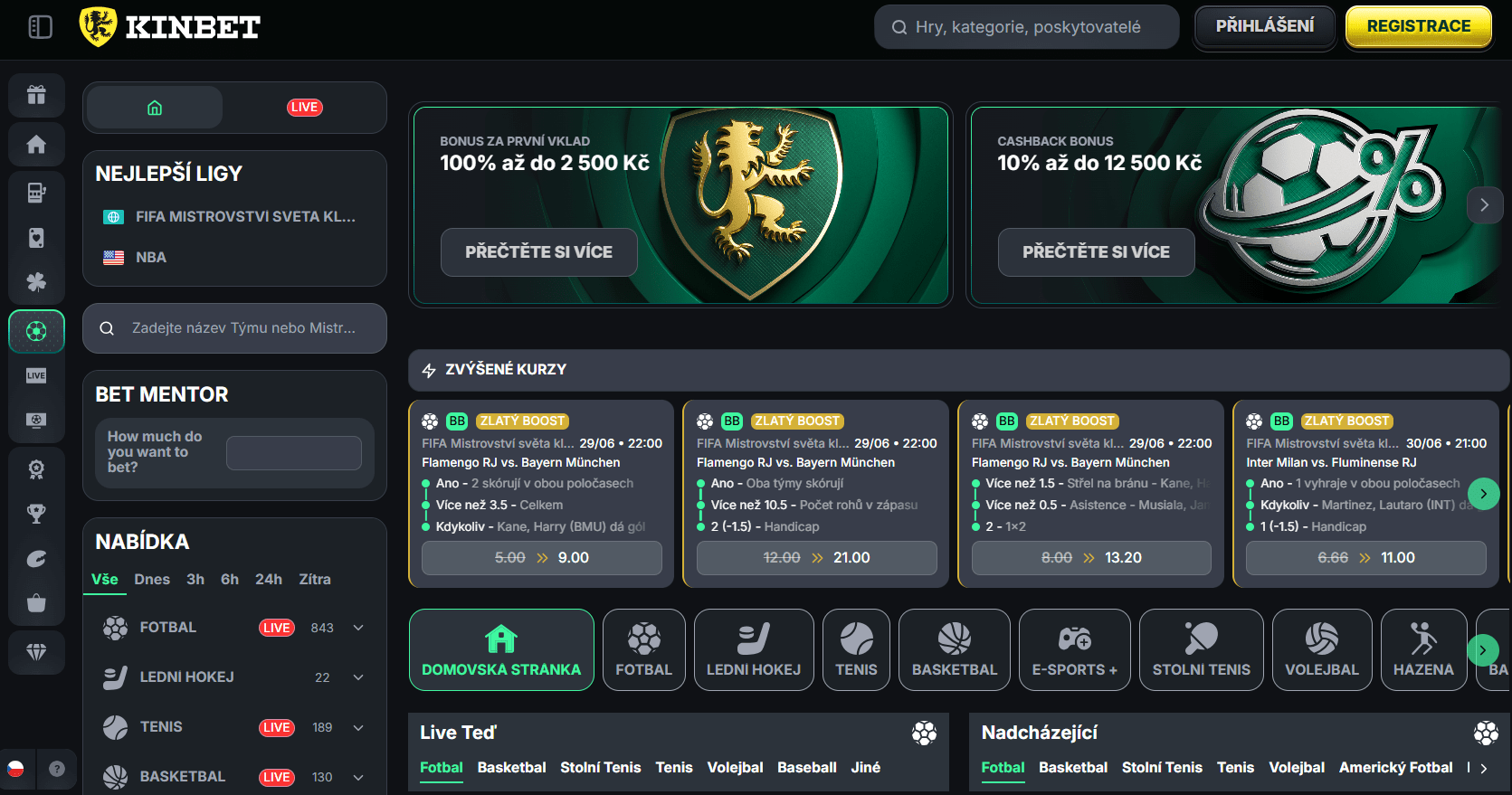Select the Dnes time filter
Screen dimensions: 1512x795
(x=152, y=580)
